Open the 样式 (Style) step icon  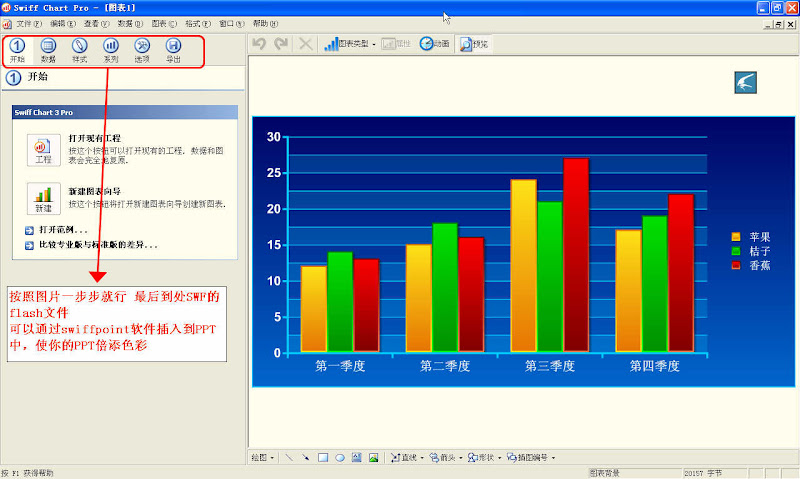click(80, 50)
